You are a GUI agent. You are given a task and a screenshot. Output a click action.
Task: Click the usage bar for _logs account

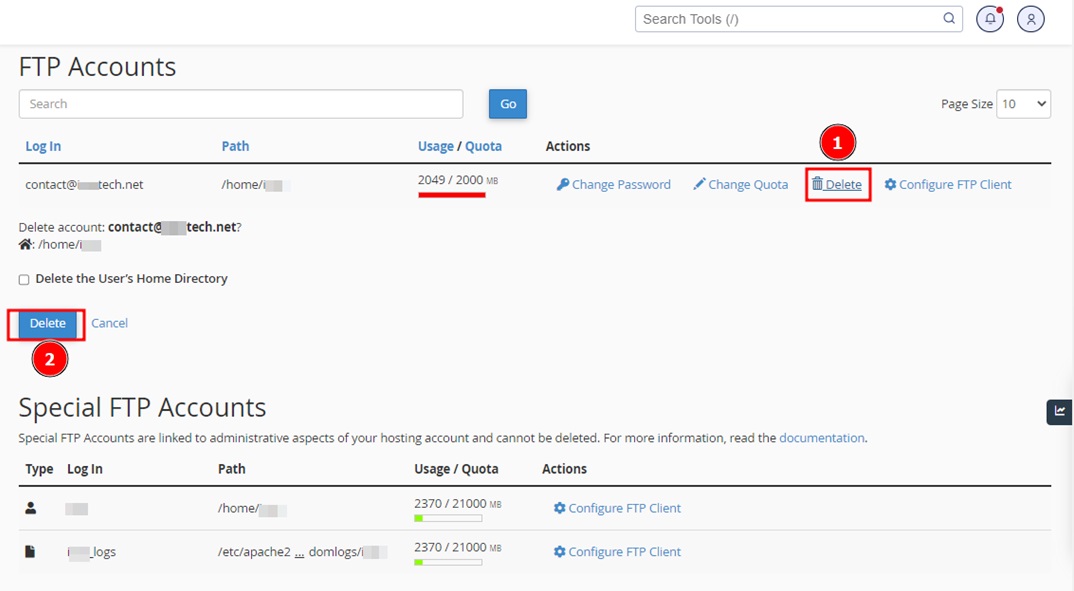click(448, 562)
